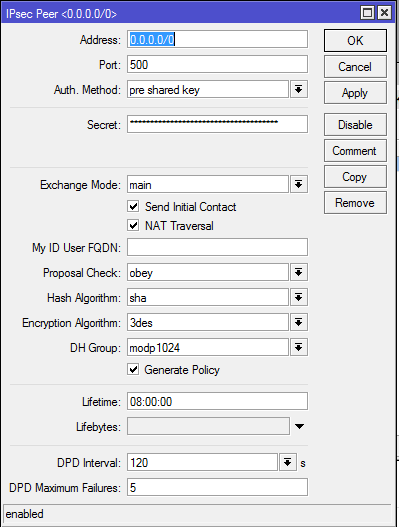Toggle NAT Traversal checkbox

(x=133, y=225)
